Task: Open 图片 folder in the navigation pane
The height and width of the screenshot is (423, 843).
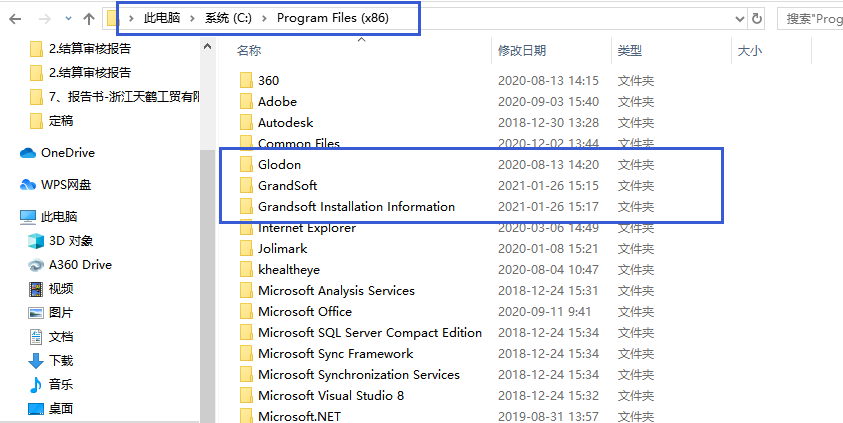Action: click(x=51, y=312)
